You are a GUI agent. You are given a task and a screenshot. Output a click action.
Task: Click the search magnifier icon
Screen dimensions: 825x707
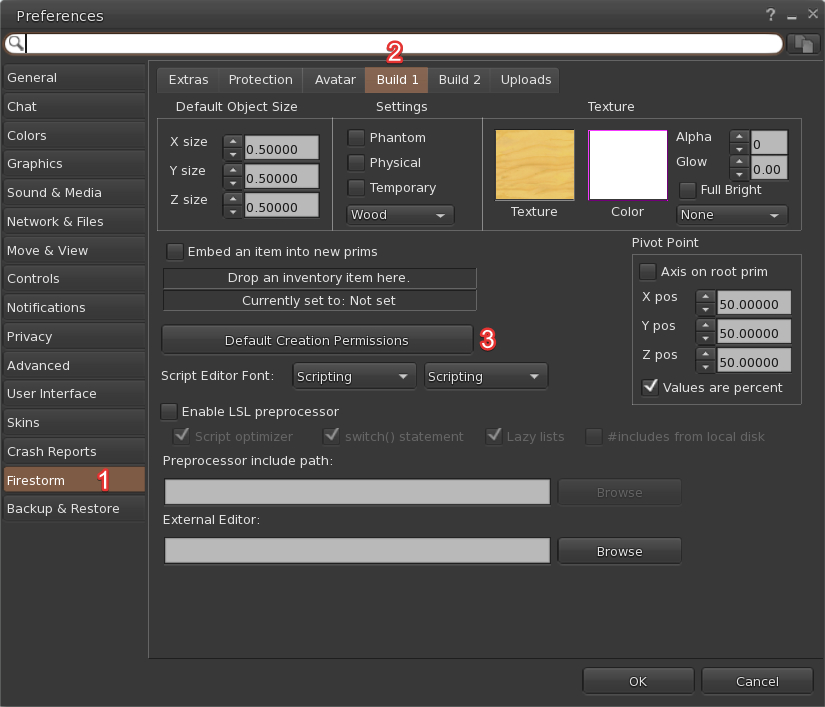15,44
